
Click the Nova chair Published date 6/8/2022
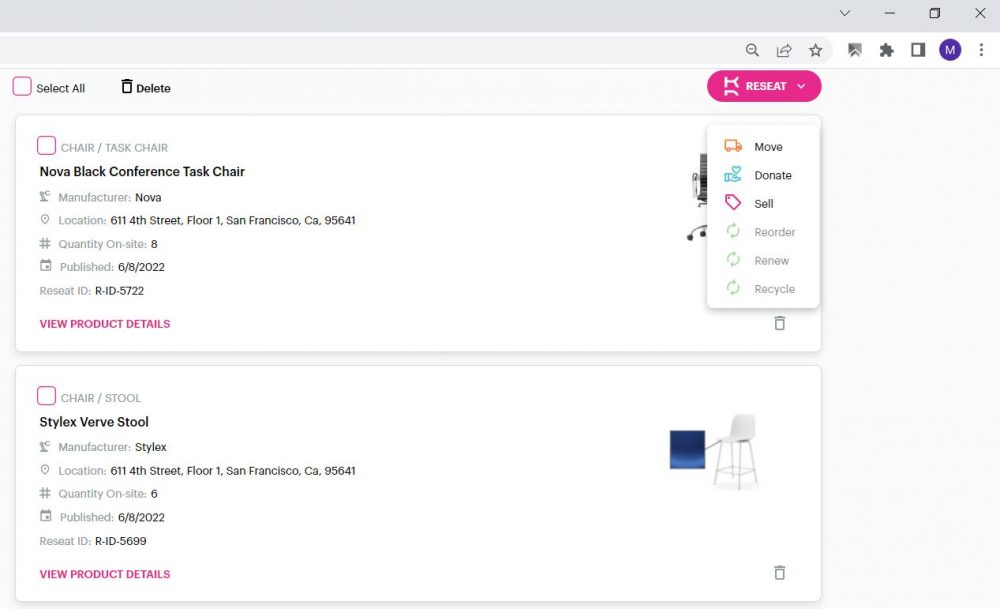[x=141, y=267]
